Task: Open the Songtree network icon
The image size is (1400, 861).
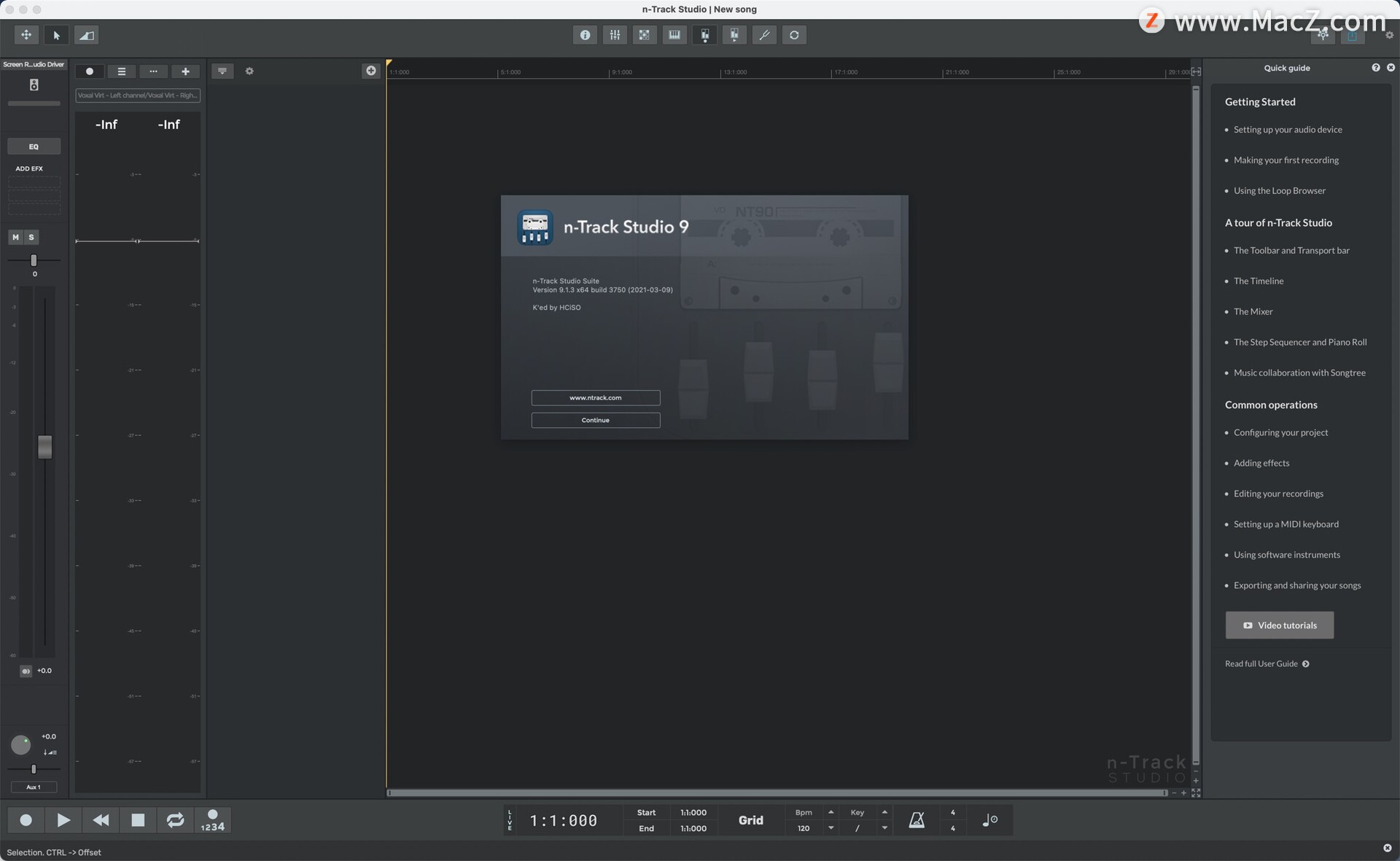Action: [1323, 35]
